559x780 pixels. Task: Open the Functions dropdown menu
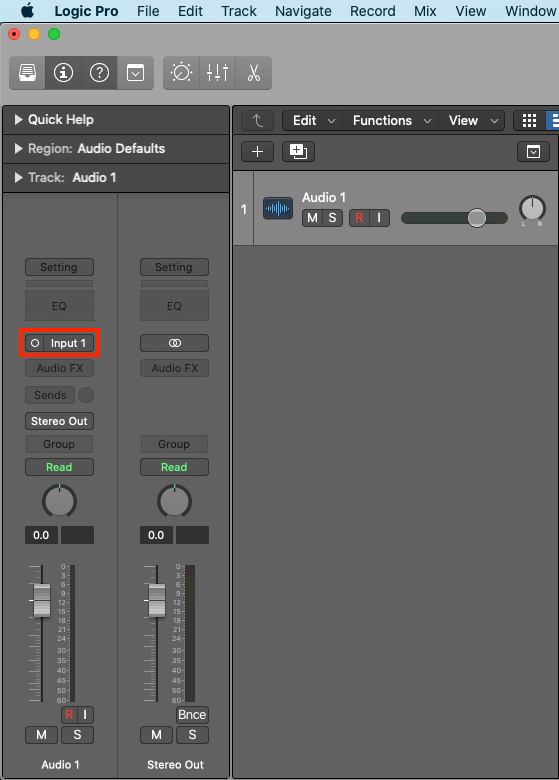coord(391,121)
